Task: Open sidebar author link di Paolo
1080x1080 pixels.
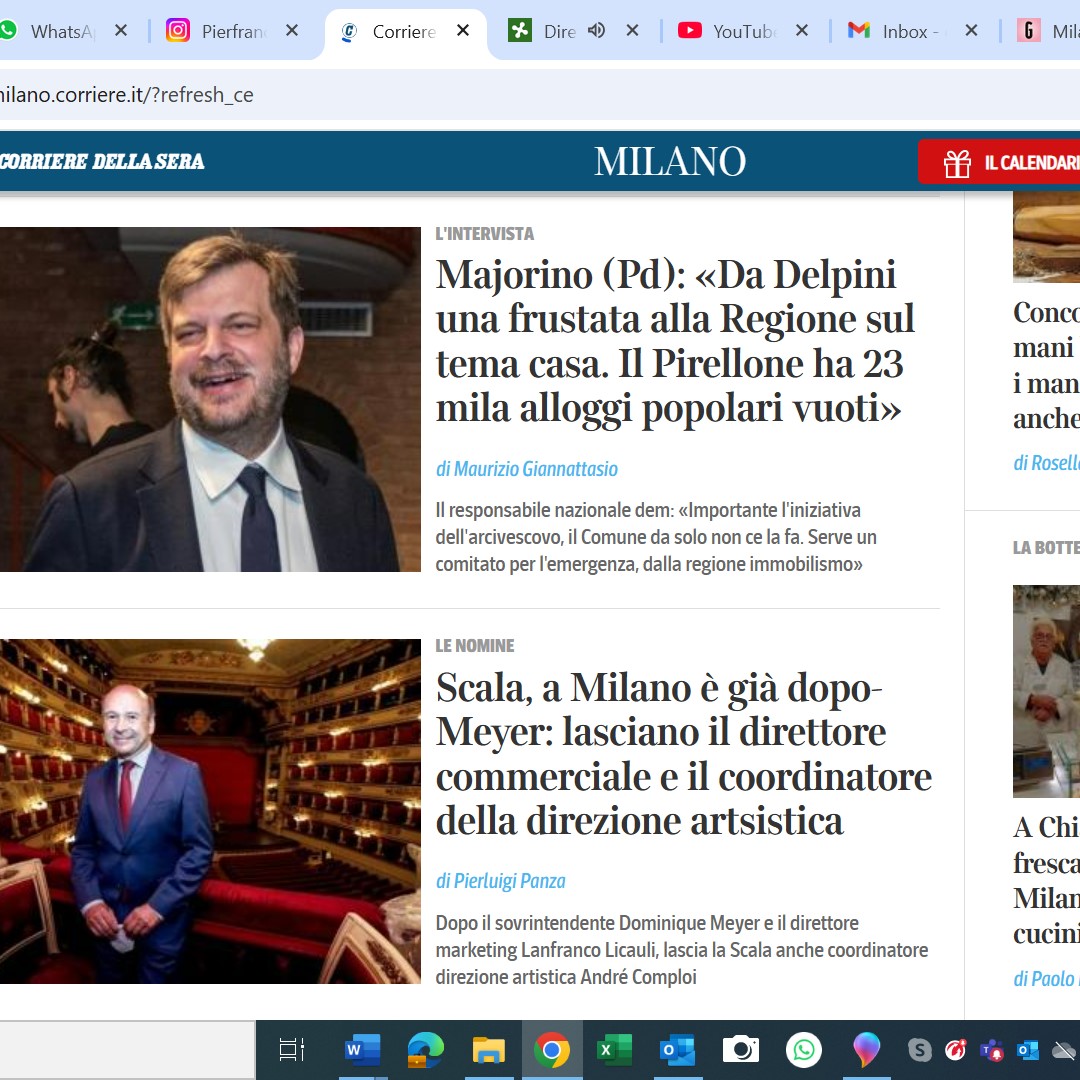Action: click(x=1046, y=979)
